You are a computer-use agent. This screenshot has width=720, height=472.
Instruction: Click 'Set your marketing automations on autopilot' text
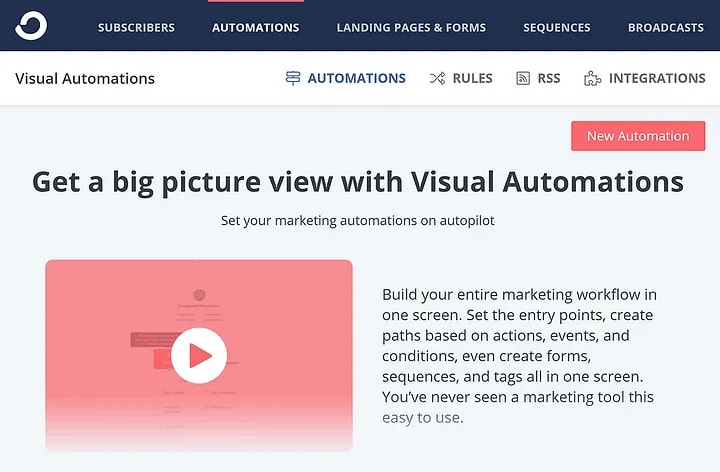(358, 221)
